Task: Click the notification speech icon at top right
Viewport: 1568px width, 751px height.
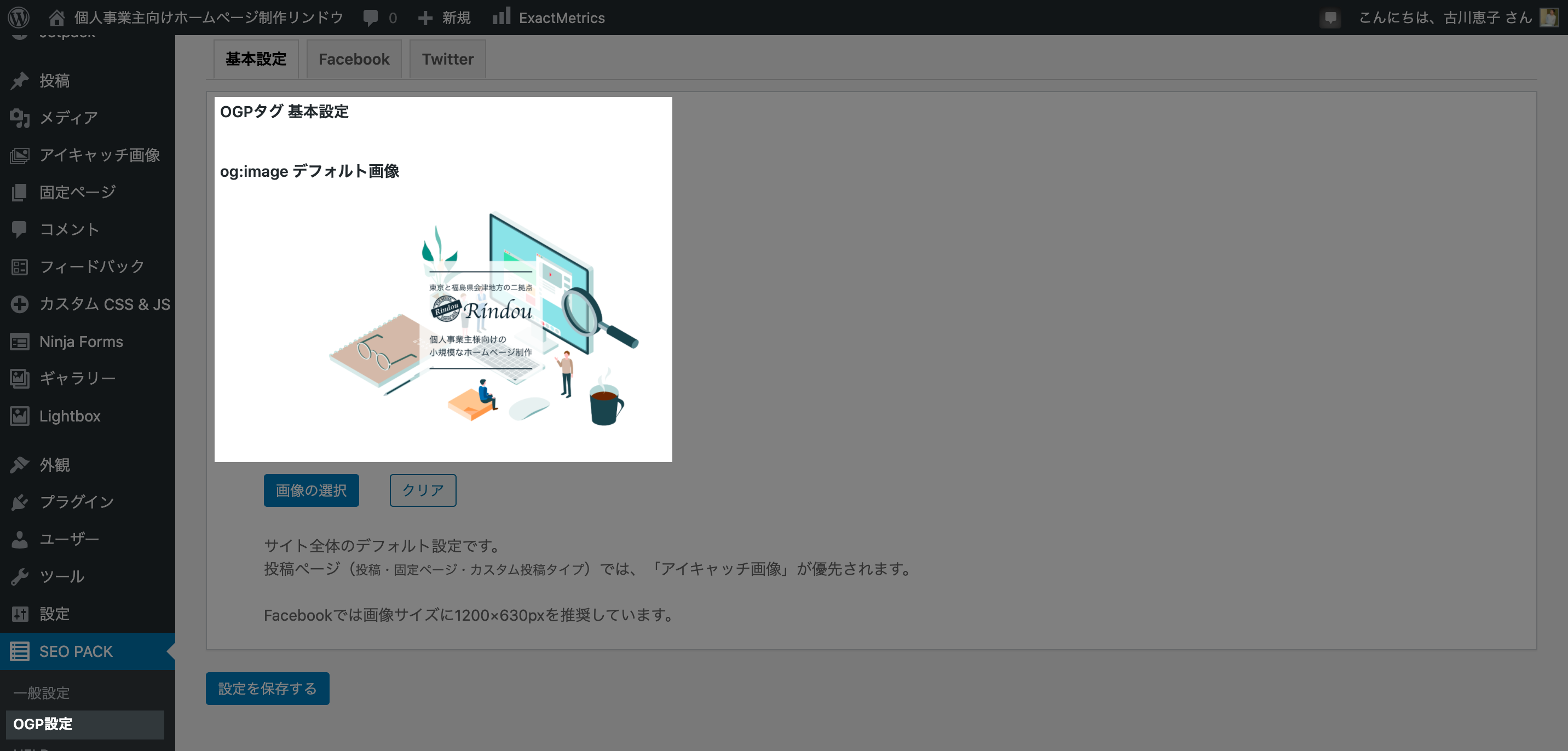Action: coord(1330,18)
